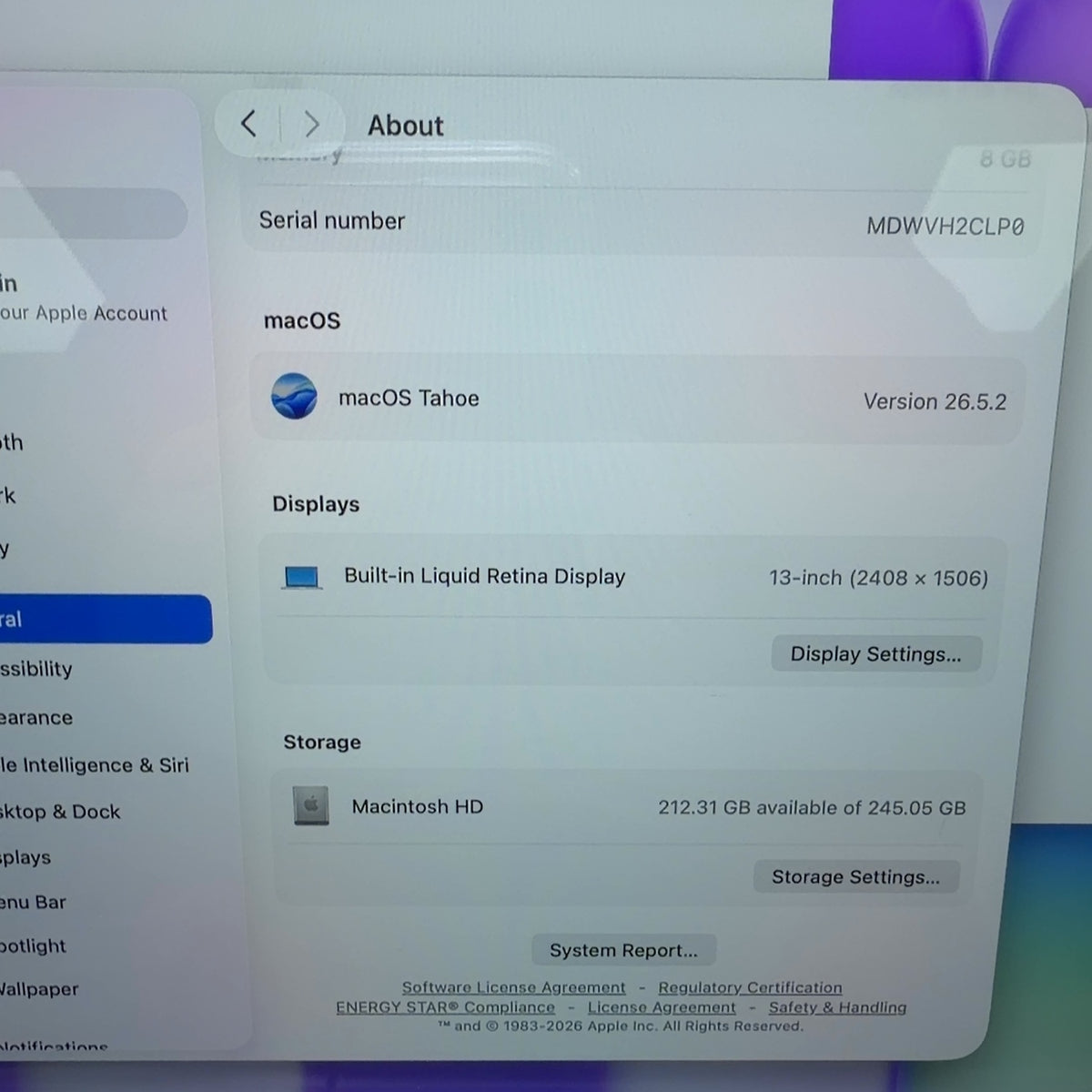
Task: Open the Regulatory Certification link
Action: [750, 987]
